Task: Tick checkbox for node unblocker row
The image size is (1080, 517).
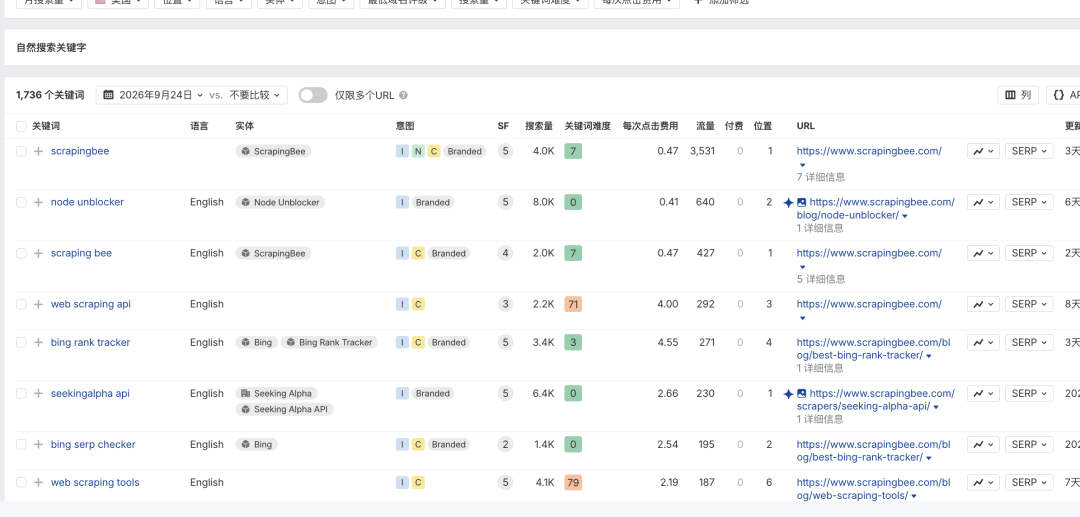Action: tap(21, 202)
